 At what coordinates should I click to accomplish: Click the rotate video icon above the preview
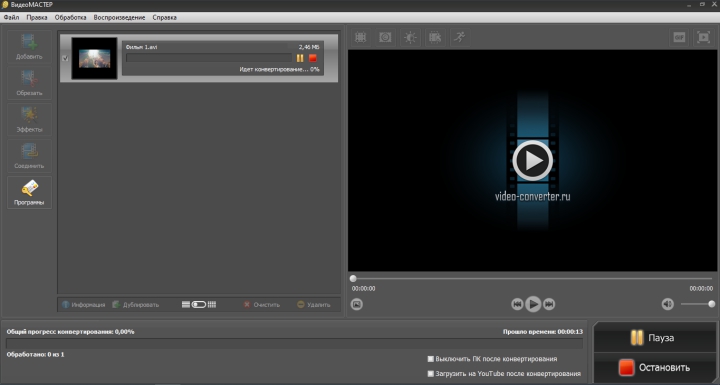tap(435, 37)
